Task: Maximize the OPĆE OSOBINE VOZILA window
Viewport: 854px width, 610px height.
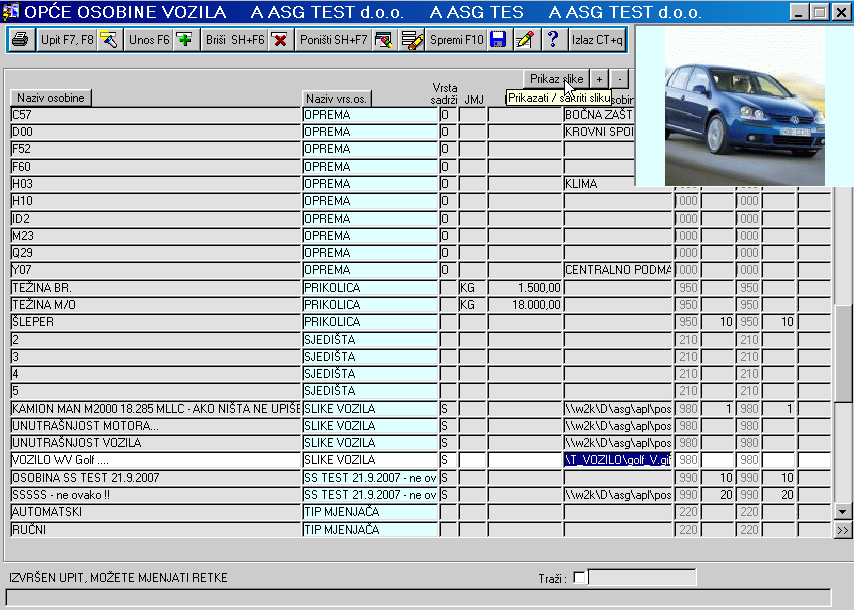Action: (x=820, y=12)
